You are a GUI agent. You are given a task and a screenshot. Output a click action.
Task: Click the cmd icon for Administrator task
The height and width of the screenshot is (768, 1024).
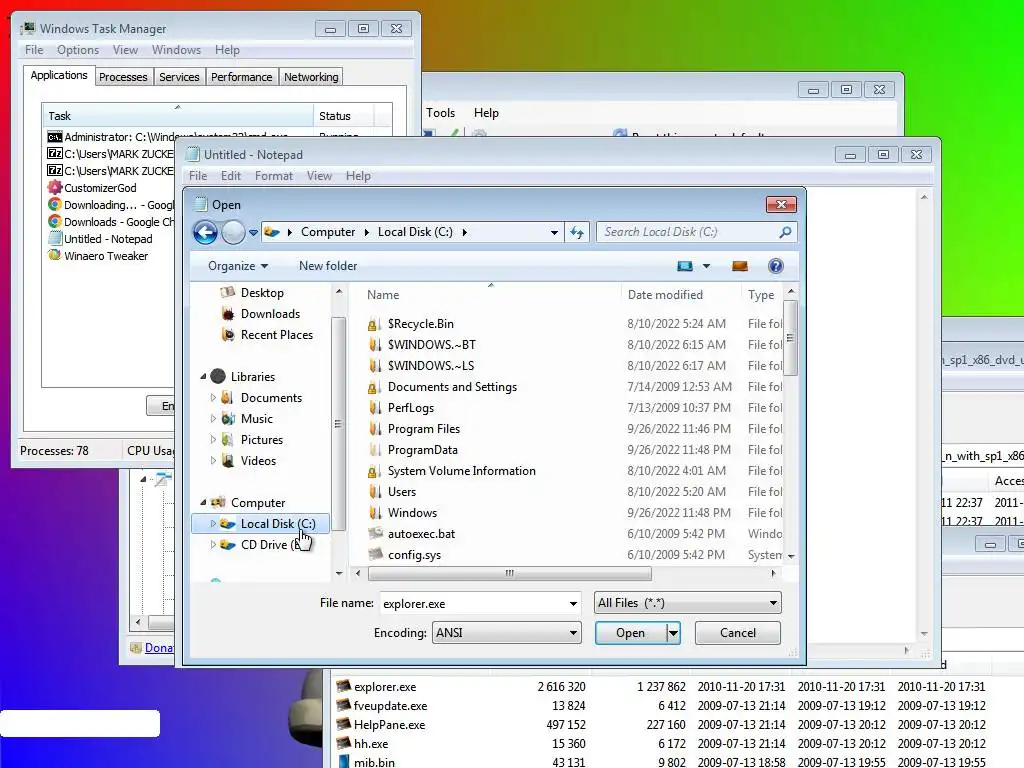click(55, 136)
